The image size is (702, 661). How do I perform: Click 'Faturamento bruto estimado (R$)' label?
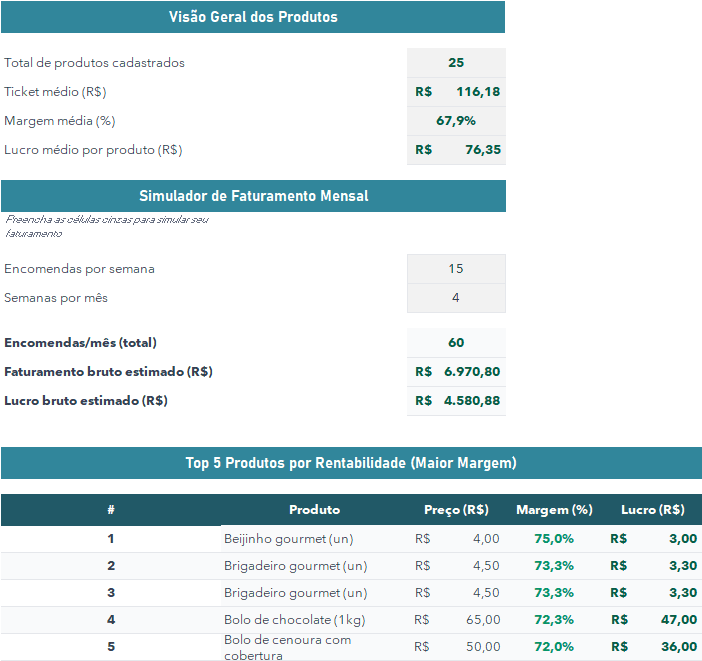[x=108, y=372]
